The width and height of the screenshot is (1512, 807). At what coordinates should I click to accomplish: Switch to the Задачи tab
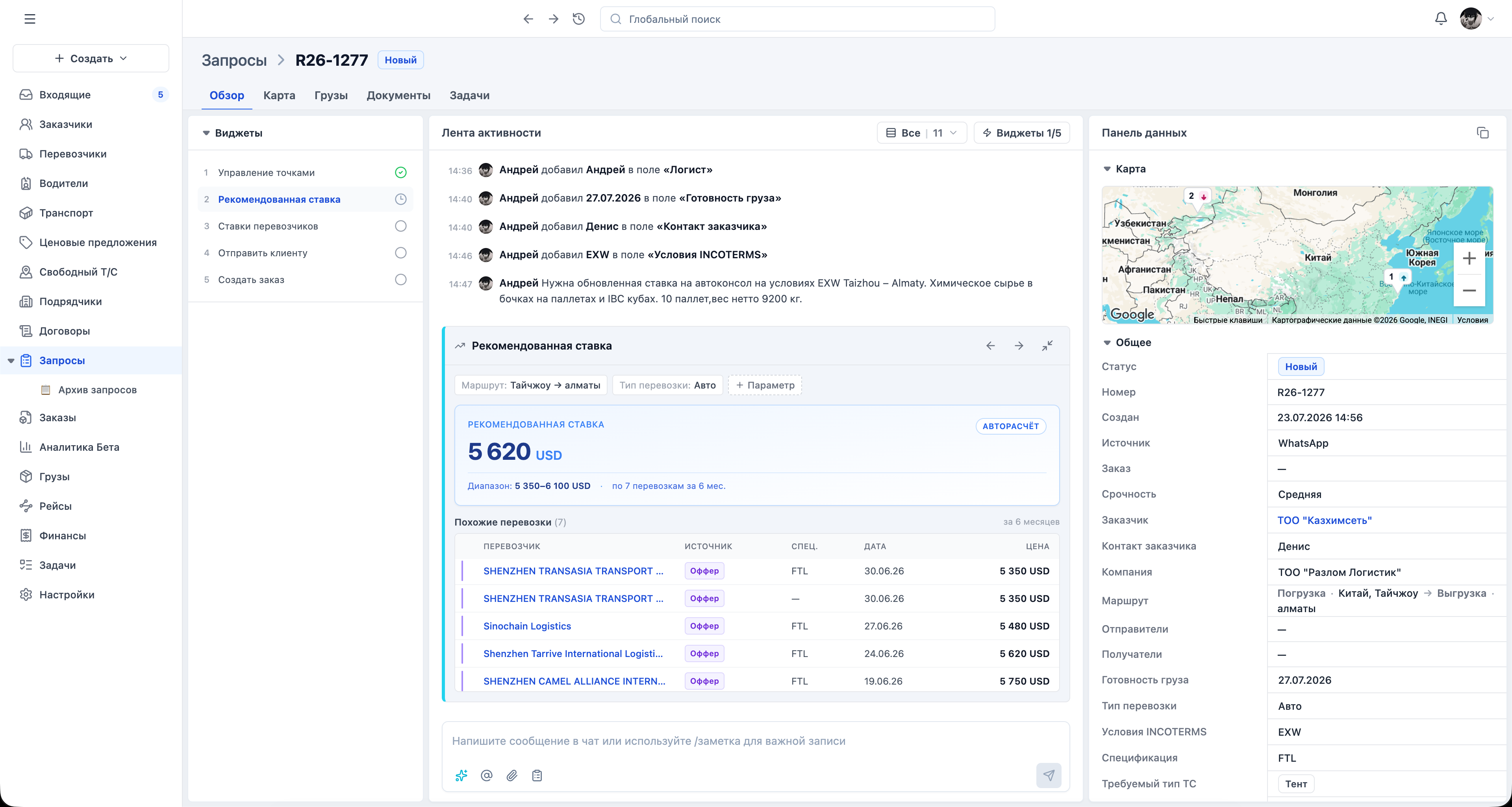tap(470, 95)
